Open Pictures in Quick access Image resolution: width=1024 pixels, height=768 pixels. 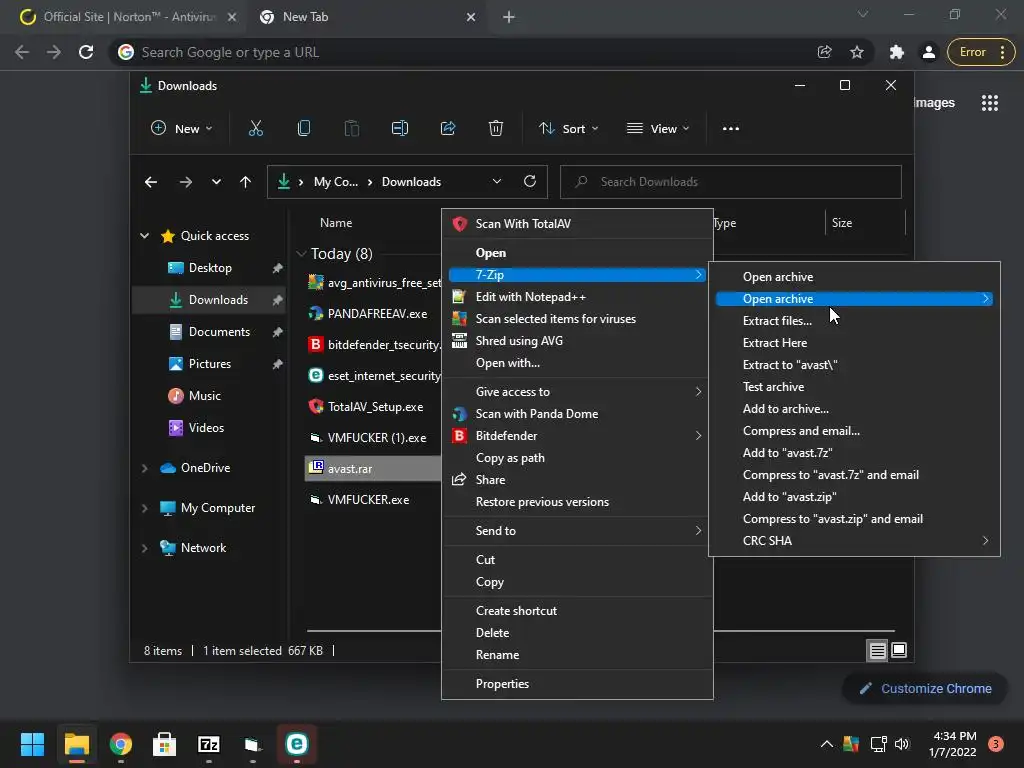point(210,364)
